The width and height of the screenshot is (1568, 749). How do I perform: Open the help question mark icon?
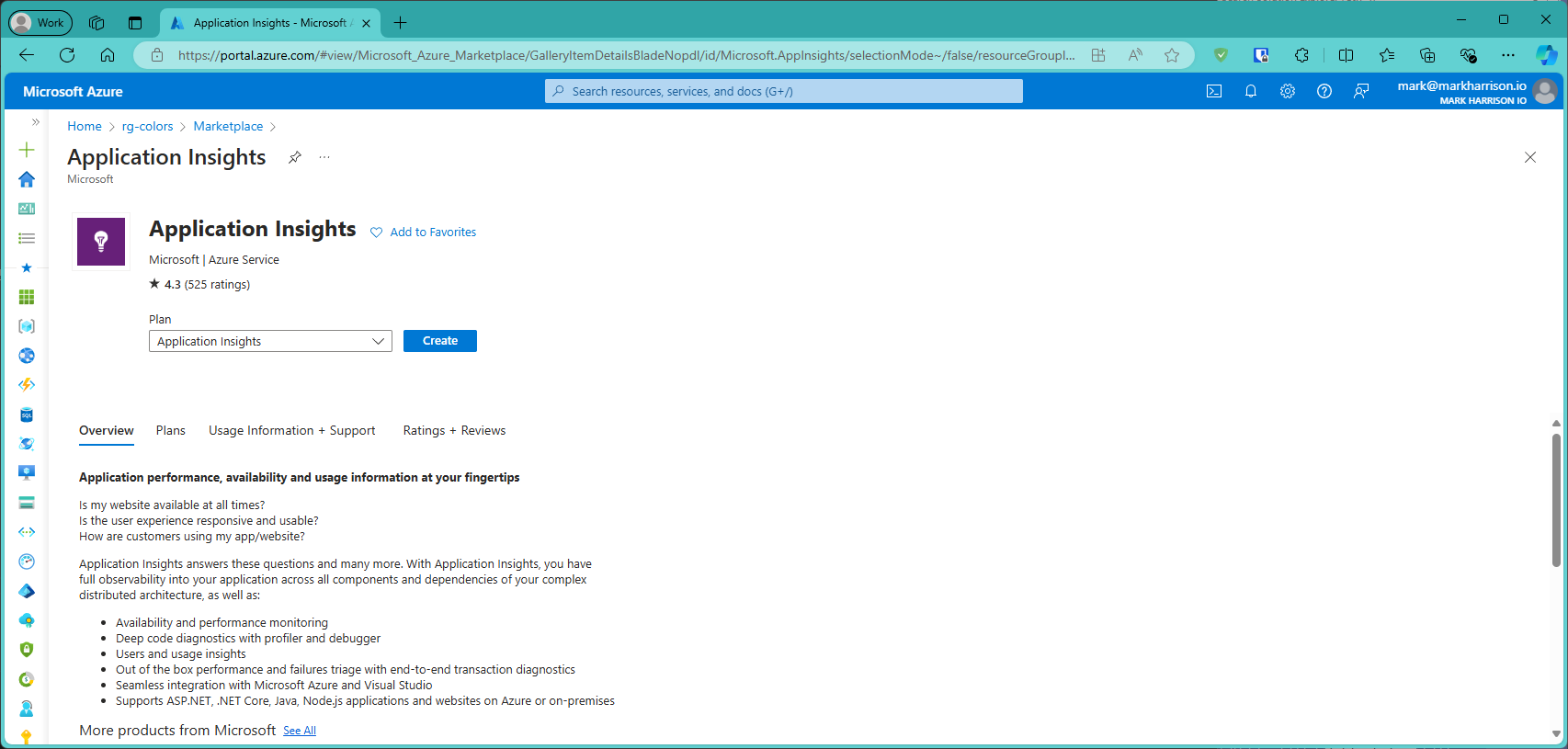(x=1324, y=91)
